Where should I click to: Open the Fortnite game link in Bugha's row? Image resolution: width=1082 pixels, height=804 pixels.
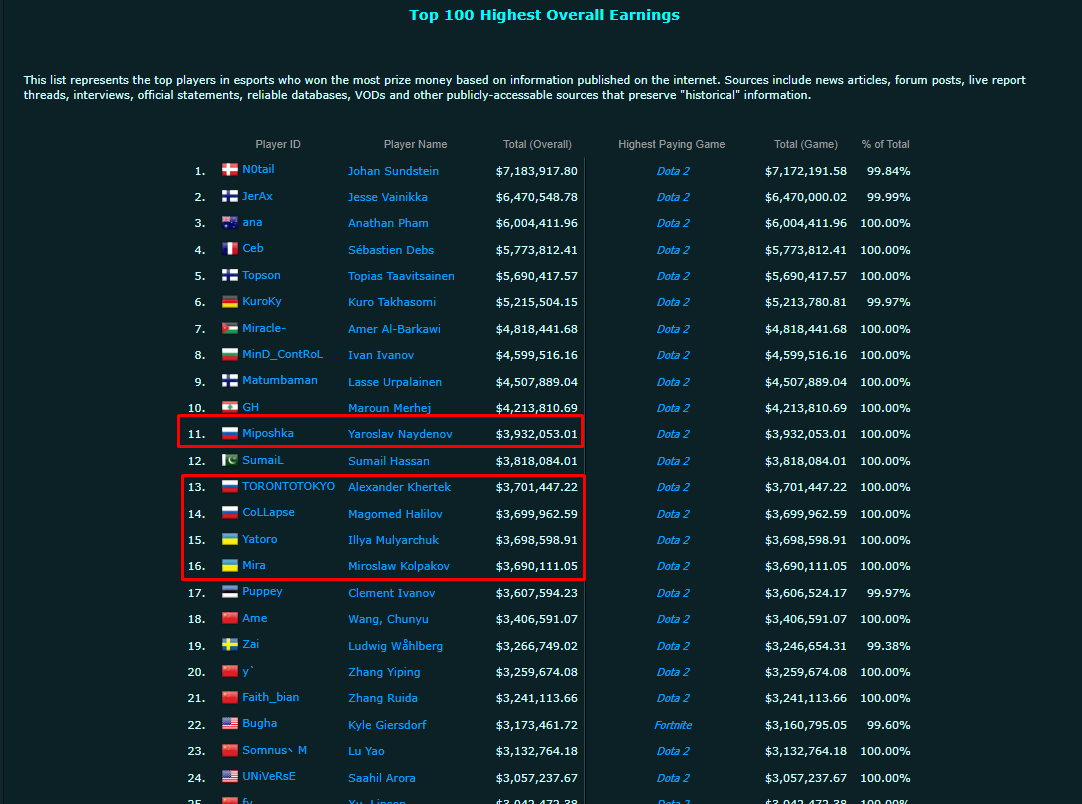click(x=673, y=725)
